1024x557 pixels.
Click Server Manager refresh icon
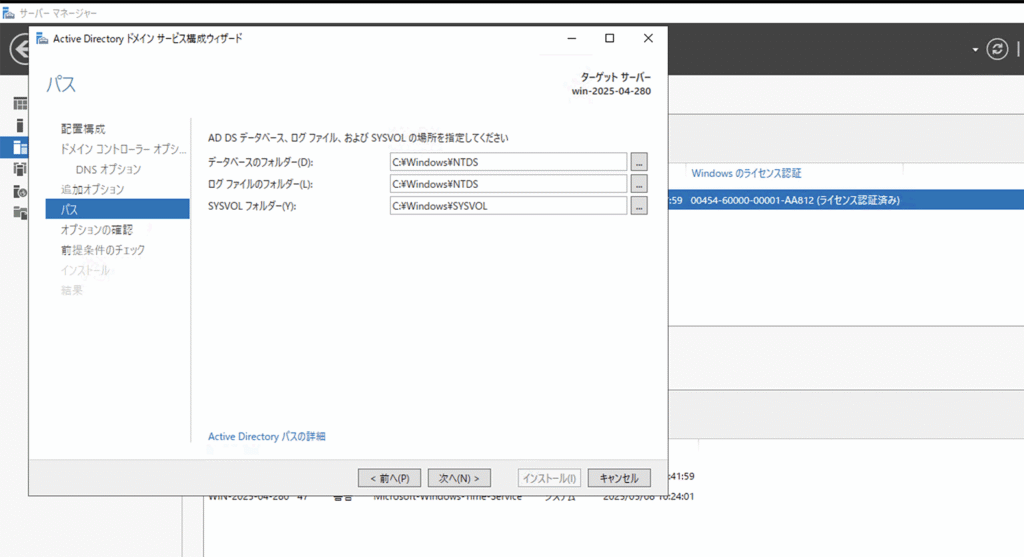point(997,49)
